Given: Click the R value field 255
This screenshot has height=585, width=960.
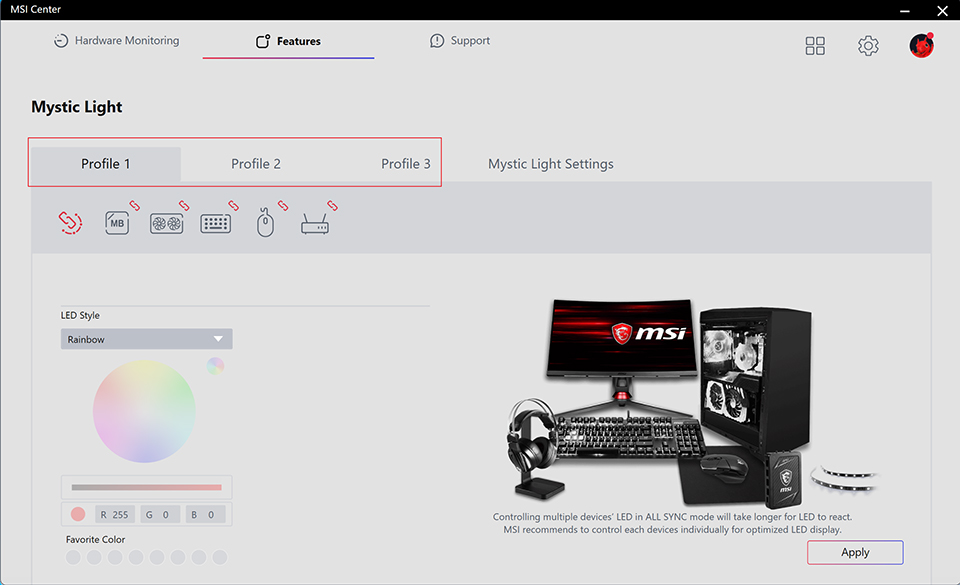Looking at the screenshot, I should pyautogui.click(x=114, y=515).
